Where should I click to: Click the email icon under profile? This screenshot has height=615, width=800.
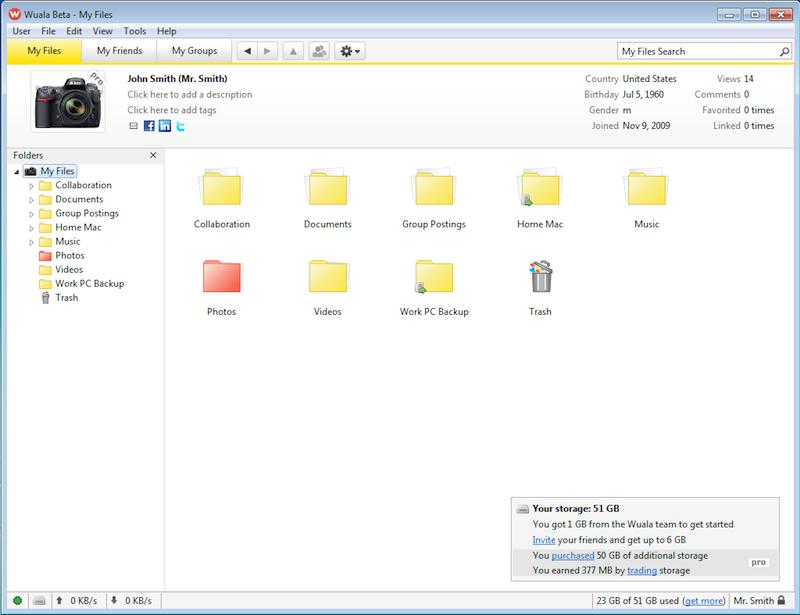(x=133, y=126)
